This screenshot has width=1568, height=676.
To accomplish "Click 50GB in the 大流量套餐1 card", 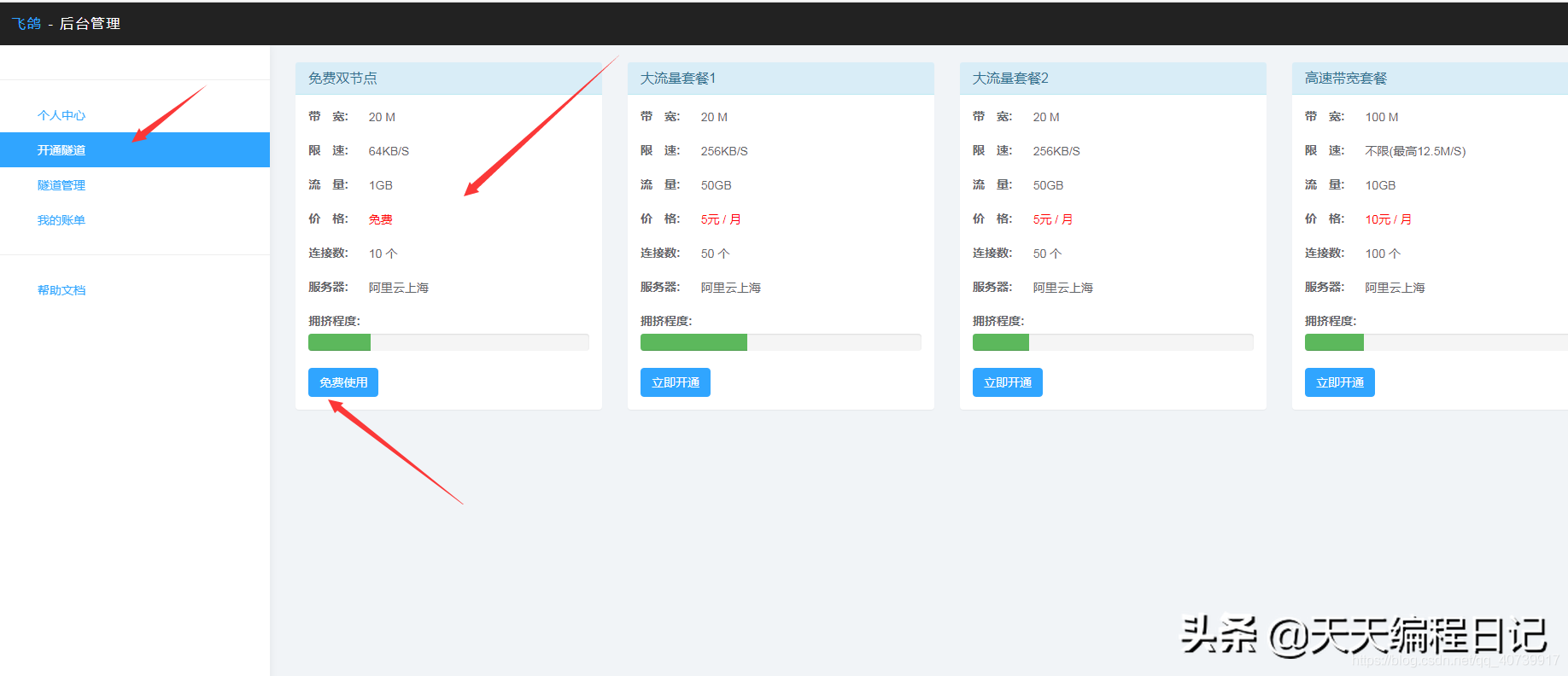I will (717, 185).
